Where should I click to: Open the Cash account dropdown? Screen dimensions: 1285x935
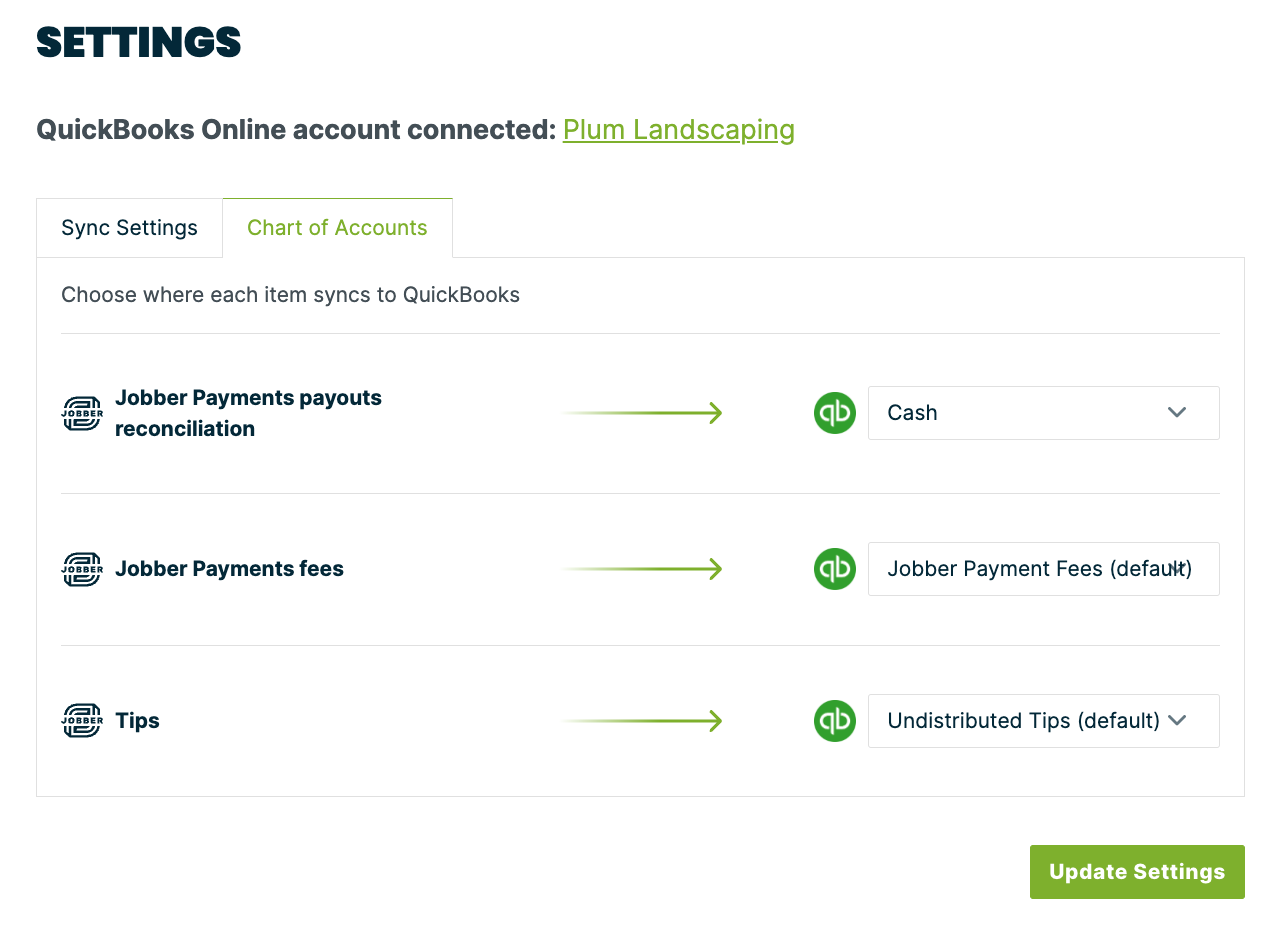(1043, 413)
